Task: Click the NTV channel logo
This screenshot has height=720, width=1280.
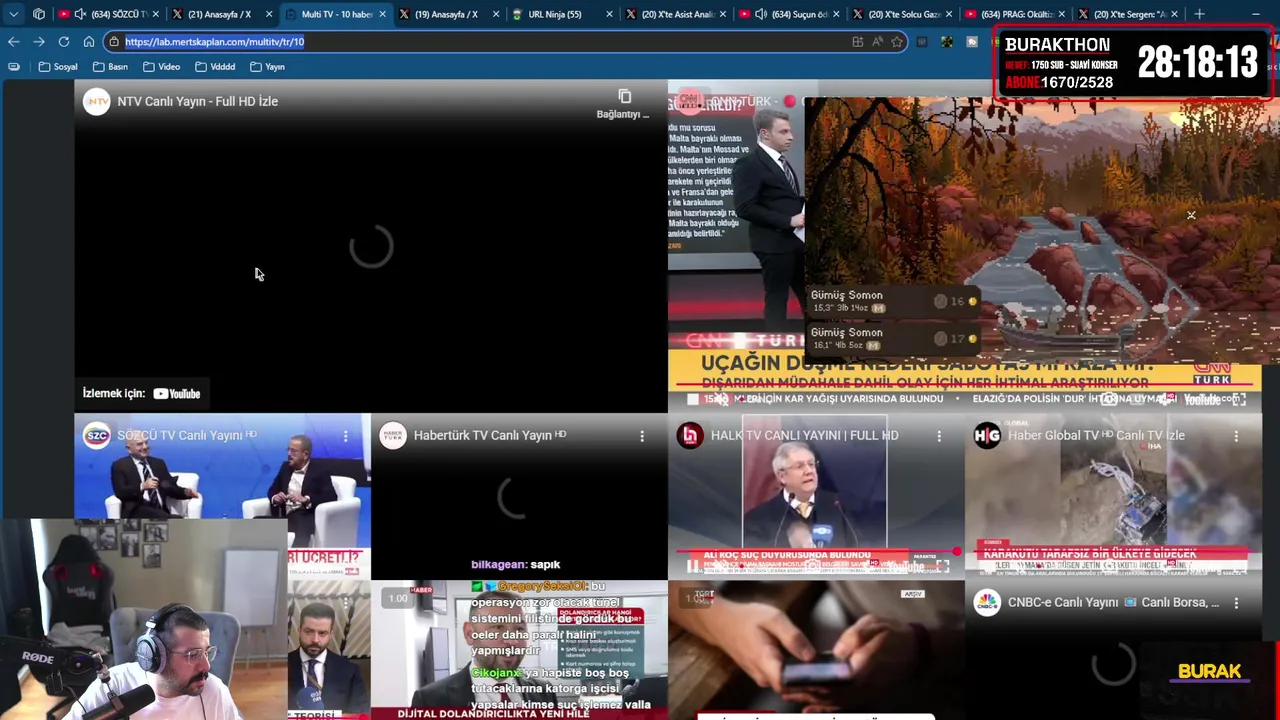Action: (96, 101)
